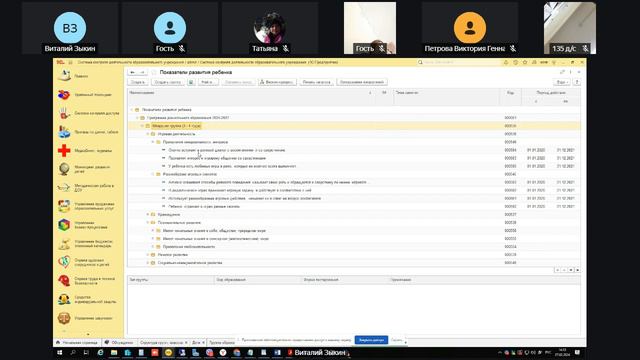Open the red-blue icon section below Главное
This screenshot has width=640, height=360.
point(88,95)
